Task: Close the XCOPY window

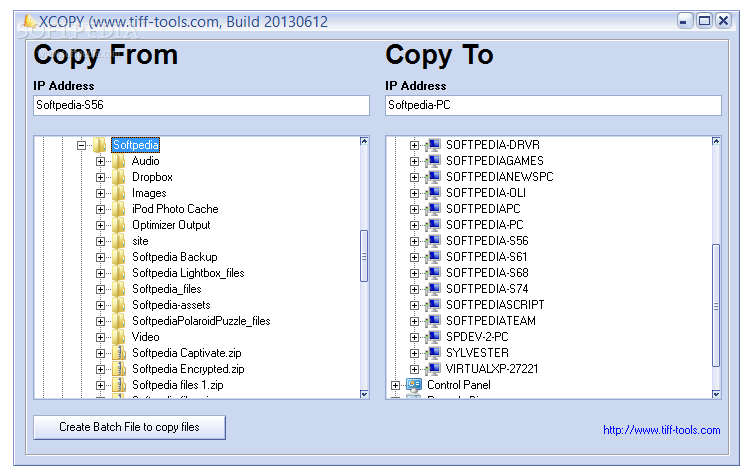Action: tap(723, 21)
